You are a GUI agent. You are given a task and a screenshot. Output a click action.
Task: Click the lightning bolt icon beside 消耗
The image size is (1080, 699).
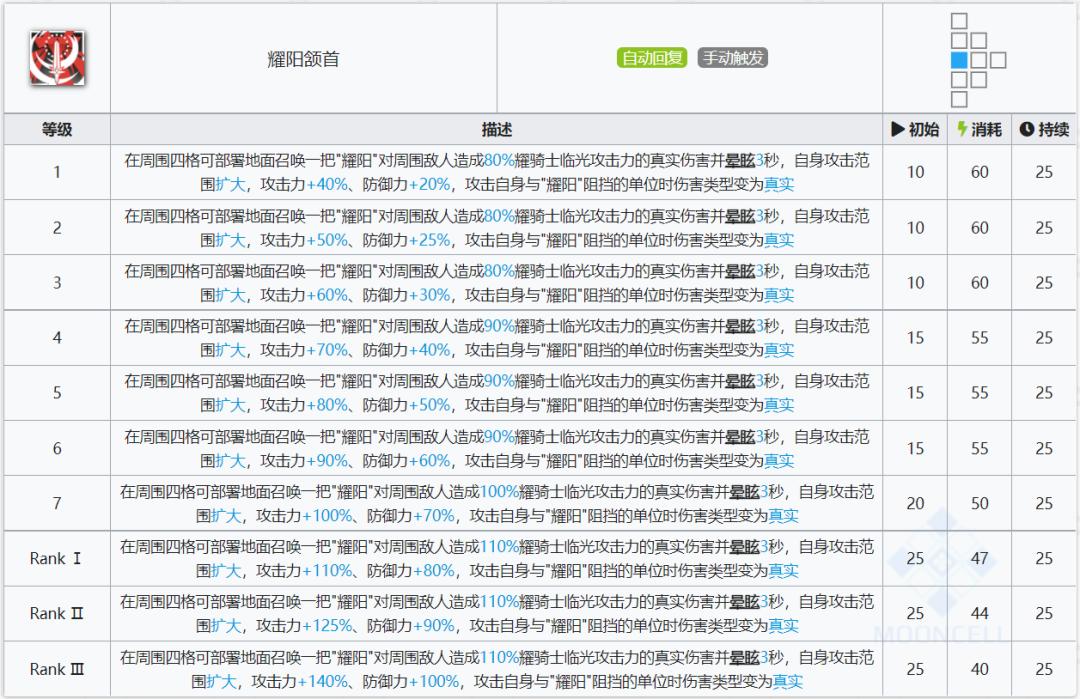[x=960, y=129]
